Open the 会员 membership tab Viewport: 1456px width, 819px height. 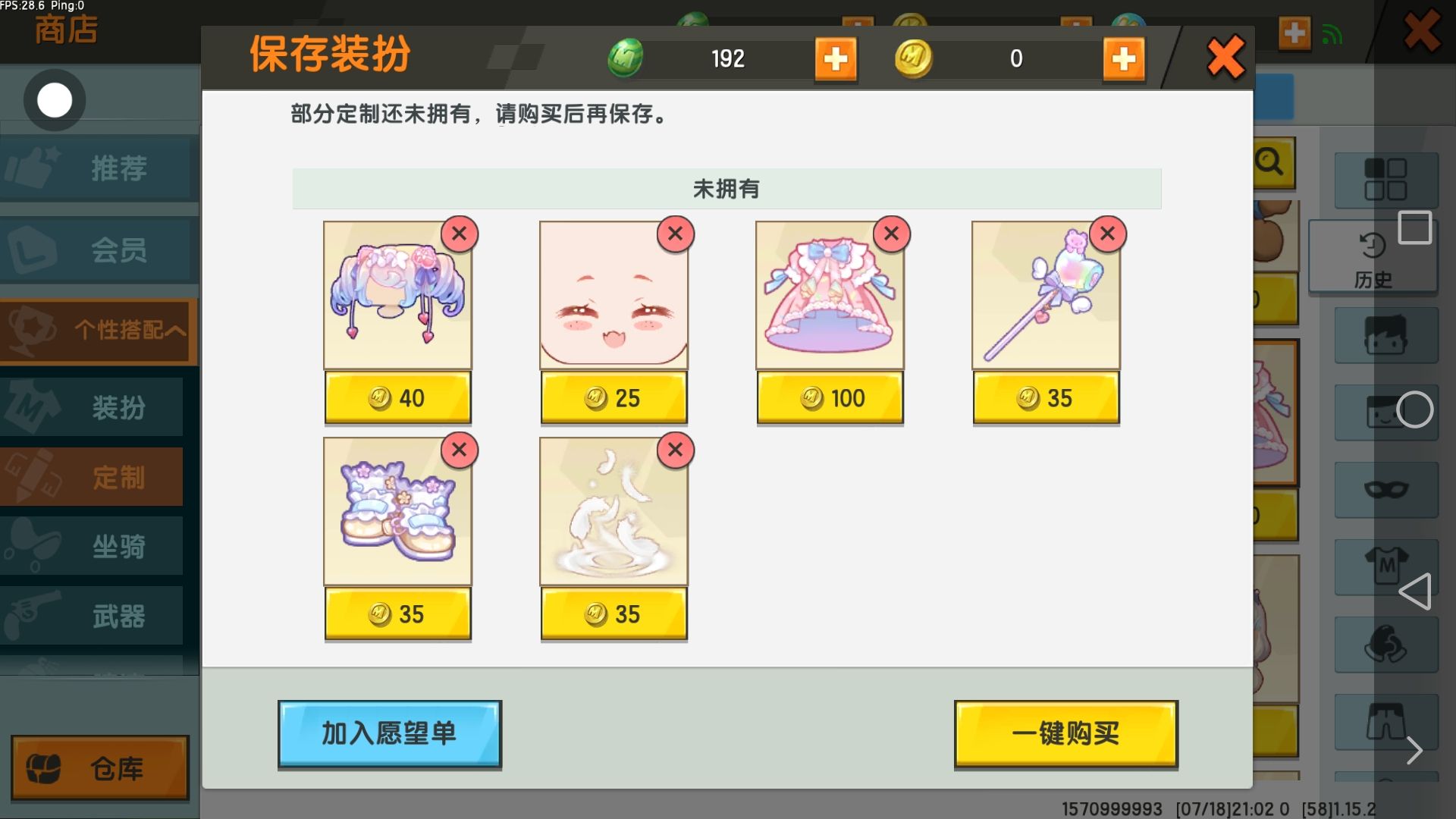click(97, 250)
